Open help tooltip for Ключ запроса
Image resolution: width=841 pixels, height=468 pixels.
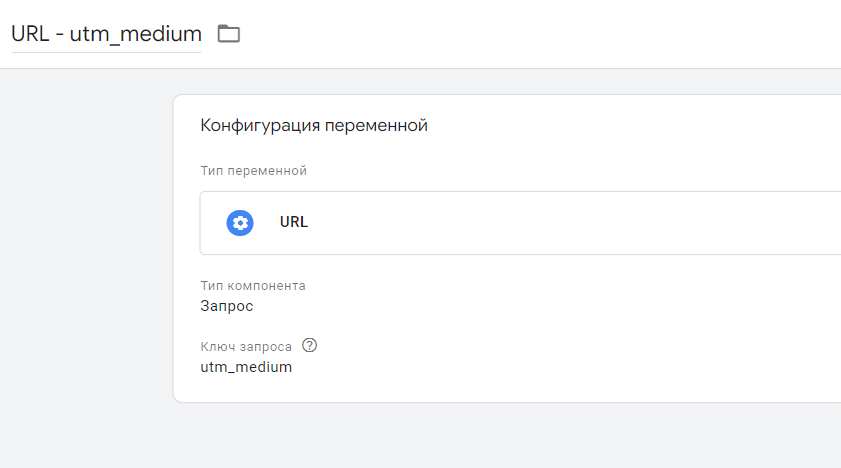tap(309, 346)
